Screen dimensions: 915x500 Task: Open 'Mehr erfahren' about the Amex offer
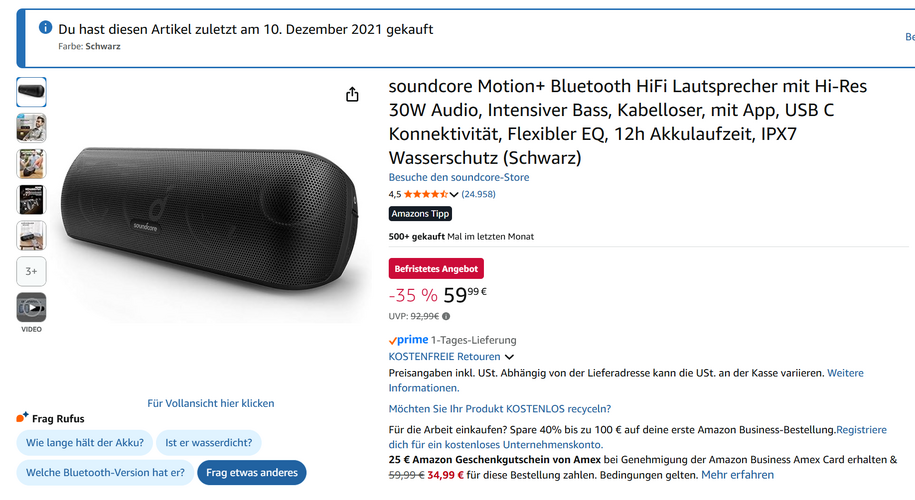pos(737,475)
